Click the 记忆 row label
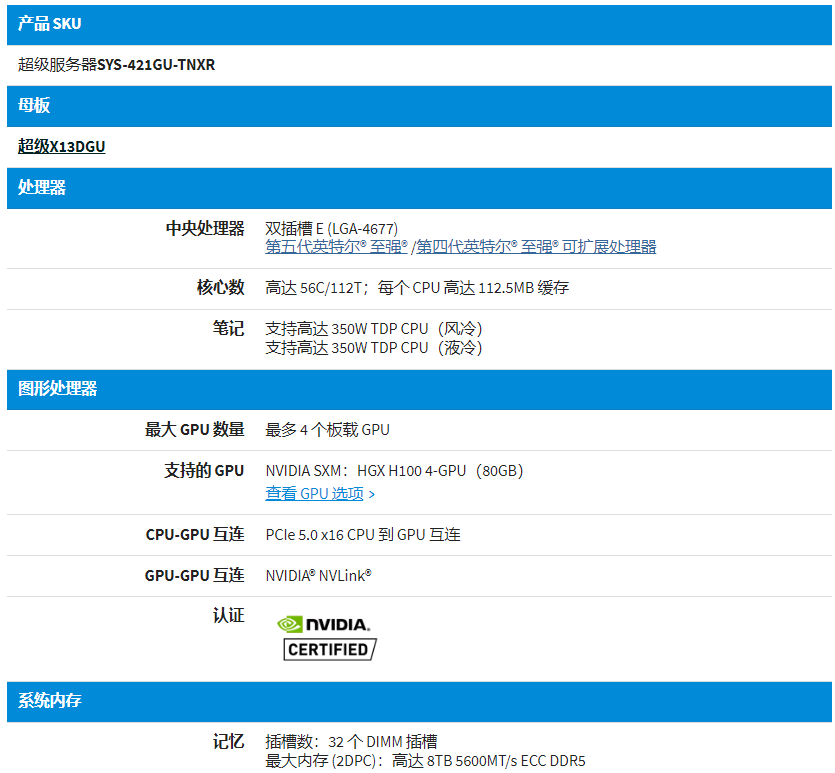This screenshot has height=773, width=835. 228,742
